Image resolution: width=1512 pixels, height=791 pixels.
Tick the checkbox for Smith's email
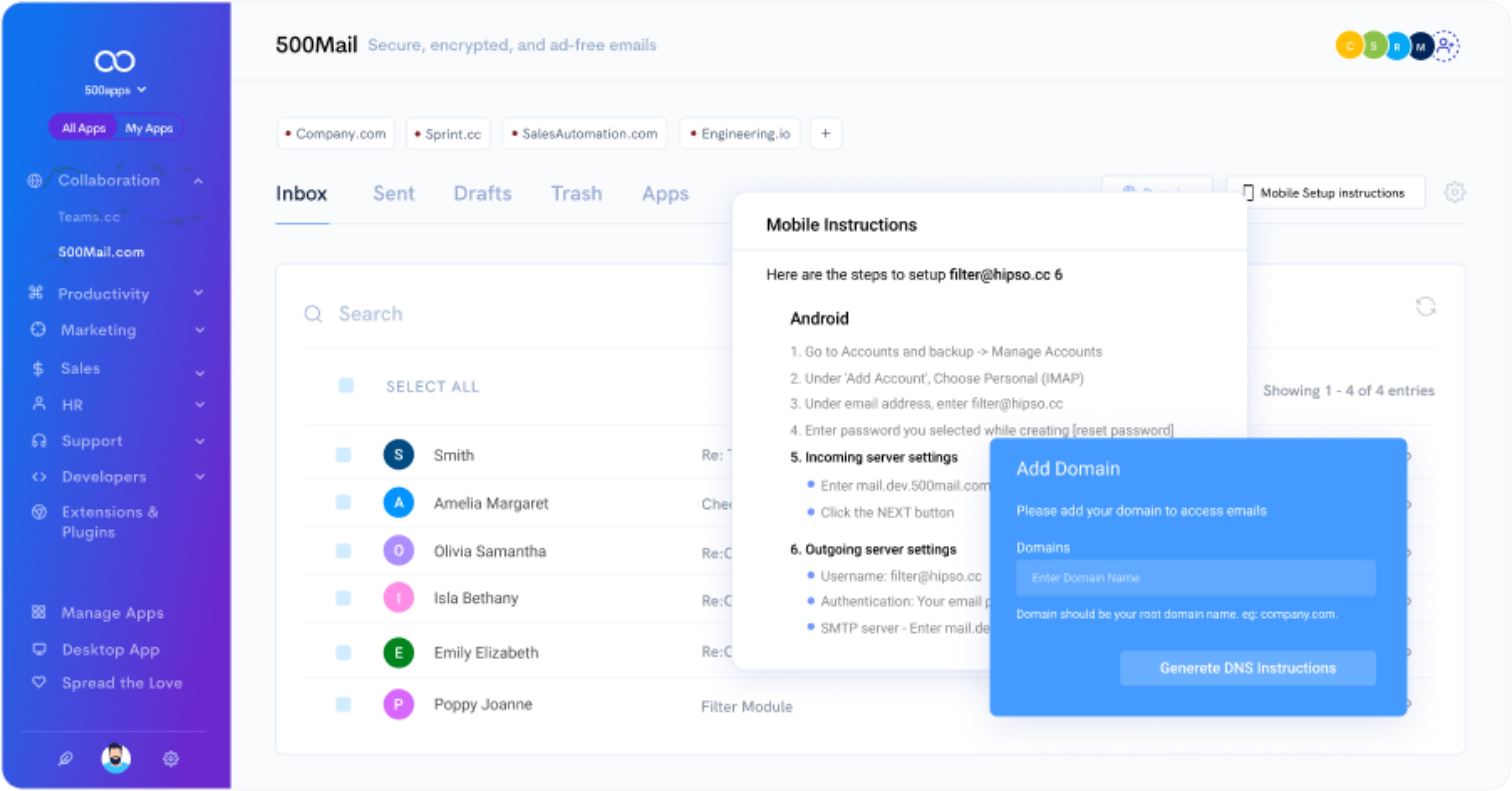point(343,455)
